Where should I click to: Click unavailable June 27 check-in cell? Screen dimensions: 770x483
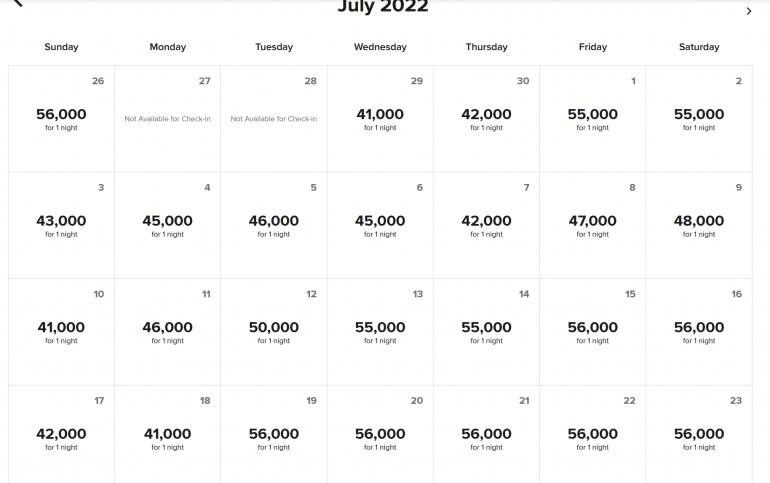click(x=167, y=118)
